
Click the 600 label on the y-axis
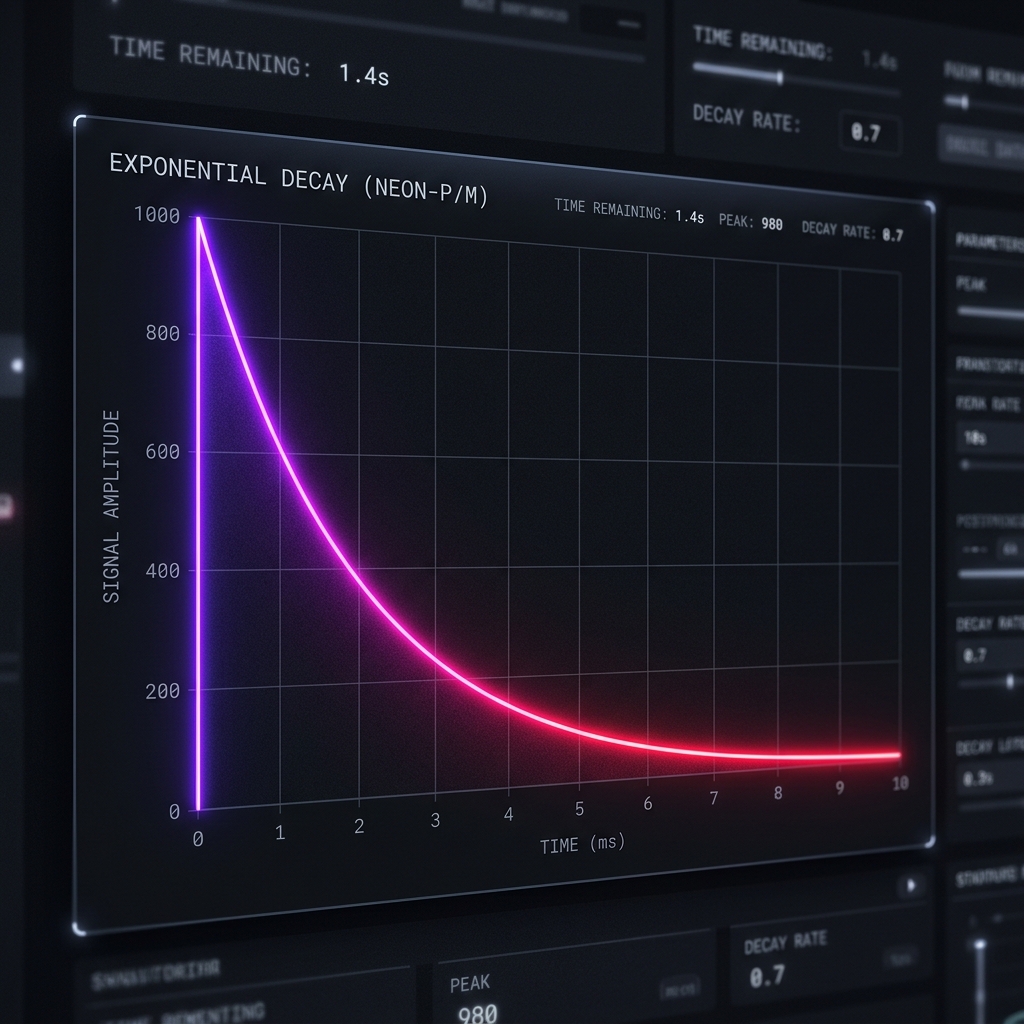[163, 451]
